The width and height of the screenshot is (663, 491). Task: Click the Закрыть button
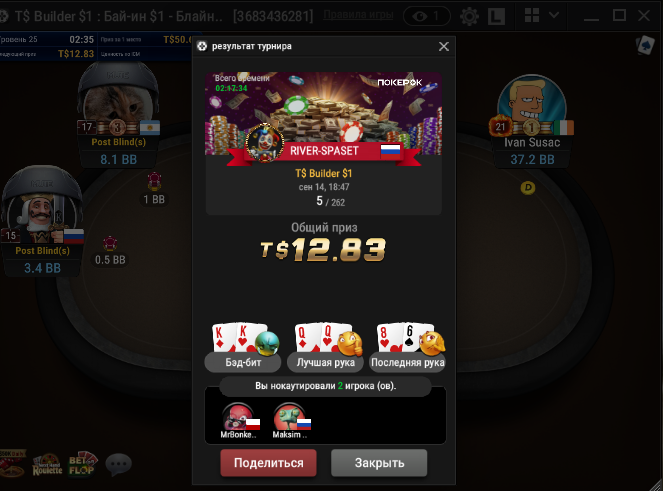(x=379, y=463)
